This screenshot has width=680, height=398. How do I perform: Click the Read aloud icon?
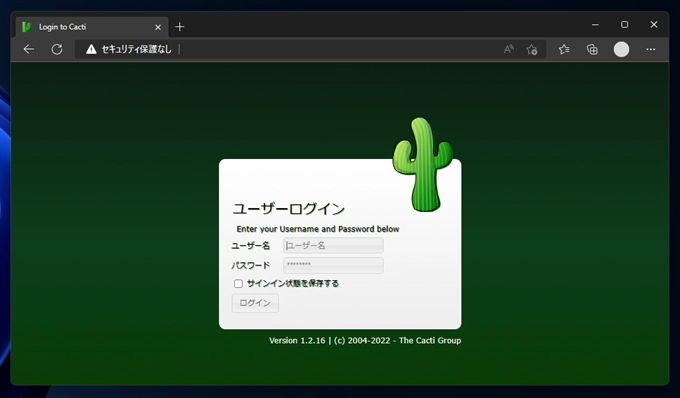[x=508, y=49]
